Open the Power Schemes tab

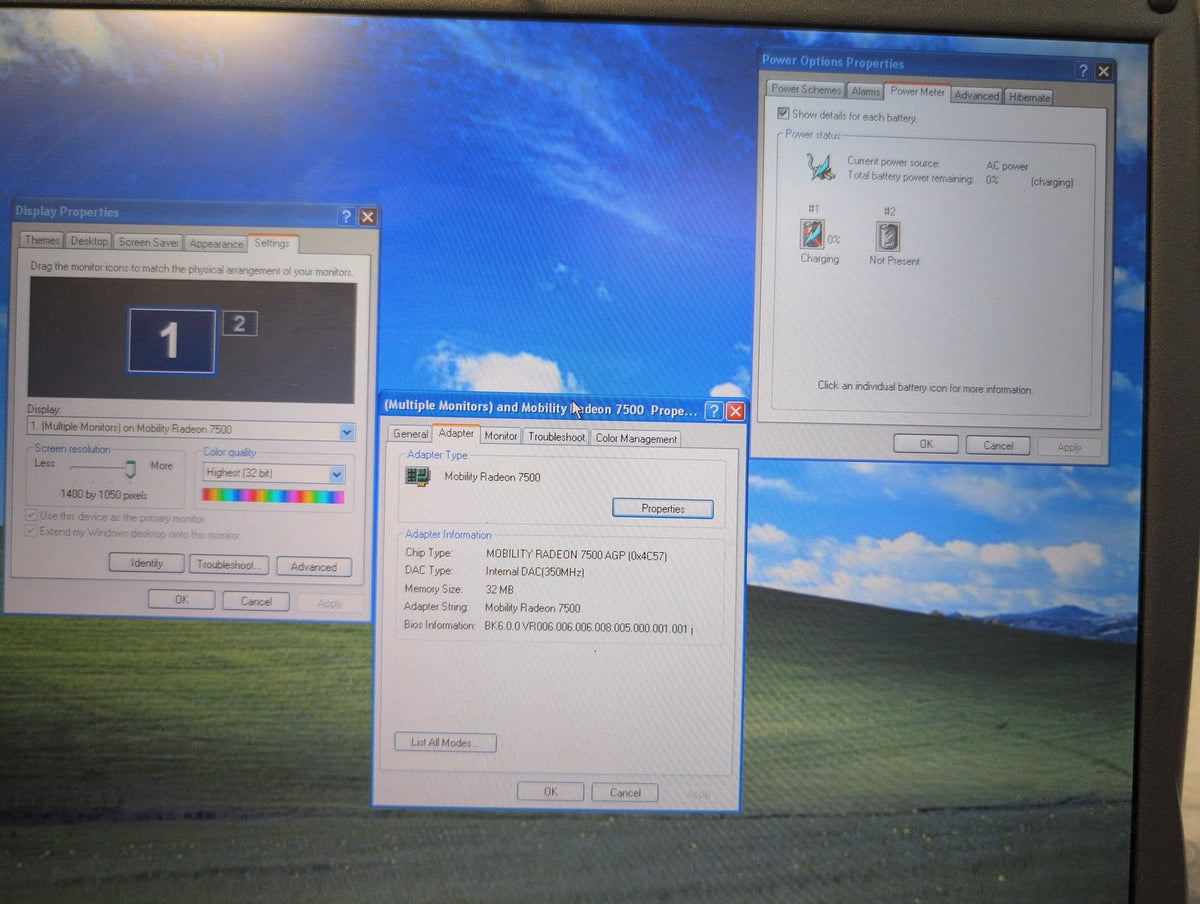pos(806,89)
